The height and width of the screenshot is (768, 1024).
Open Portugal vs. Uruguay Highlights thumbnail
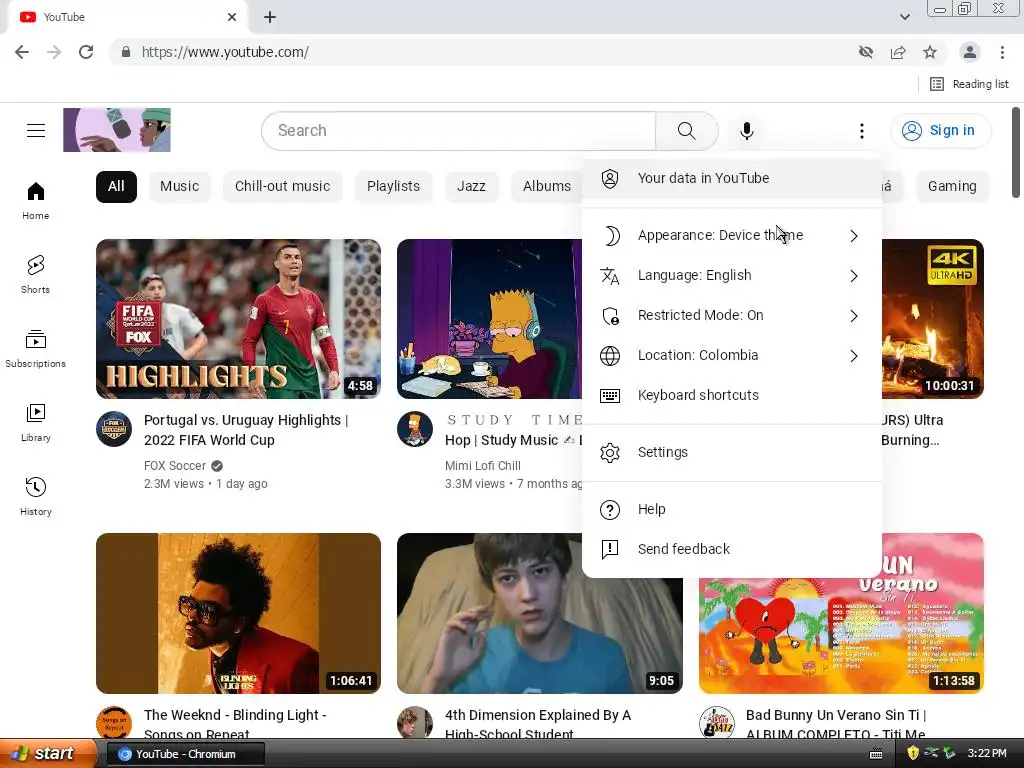click(238, 319)
